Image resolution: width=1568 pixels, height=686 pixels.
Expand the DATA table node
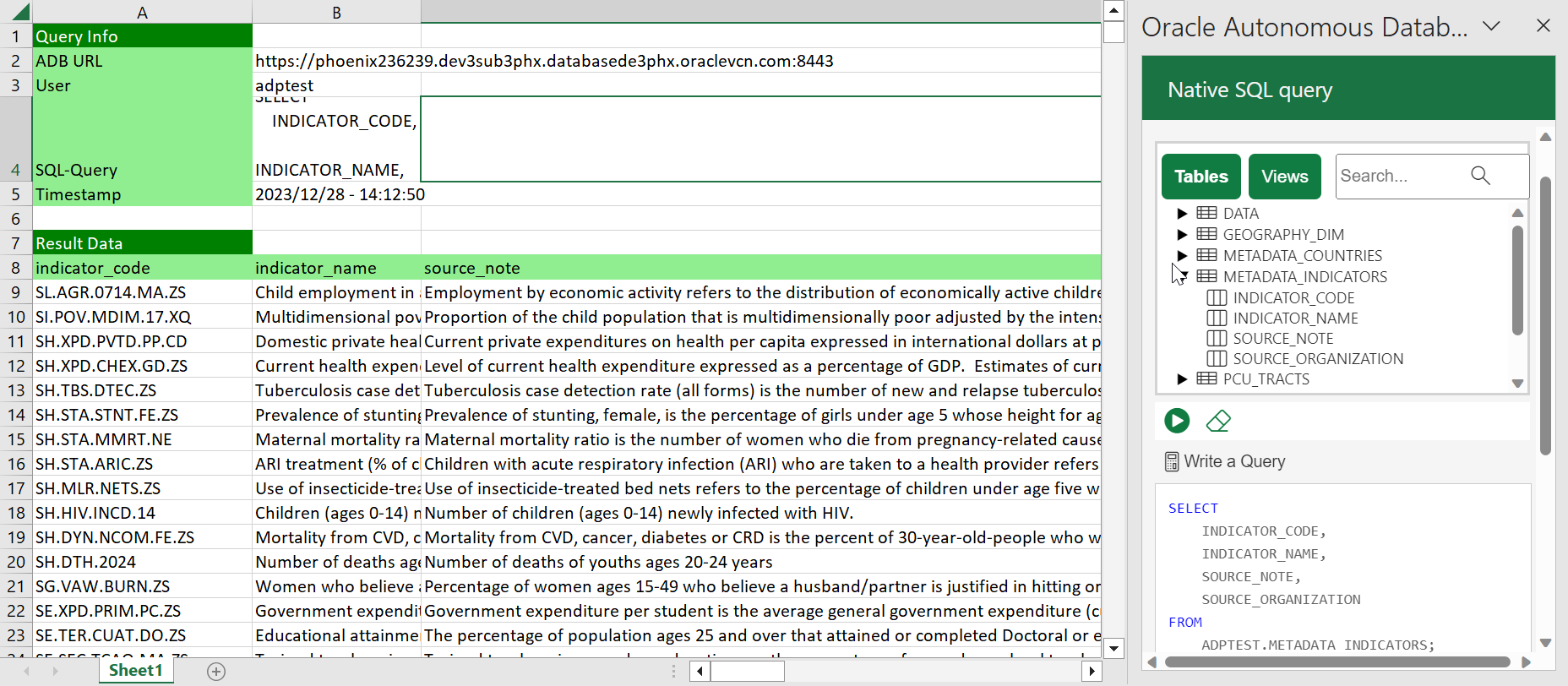1182,213
